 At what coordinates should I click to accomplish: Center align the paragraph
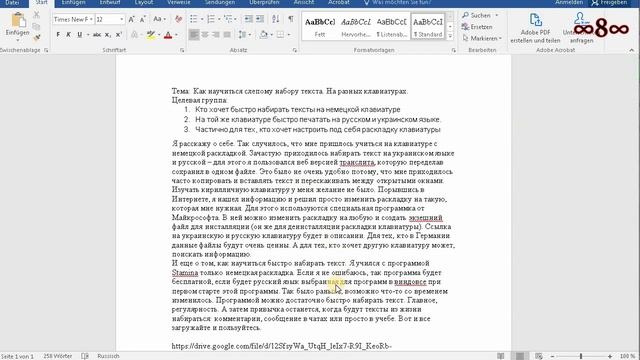[205, 35]
